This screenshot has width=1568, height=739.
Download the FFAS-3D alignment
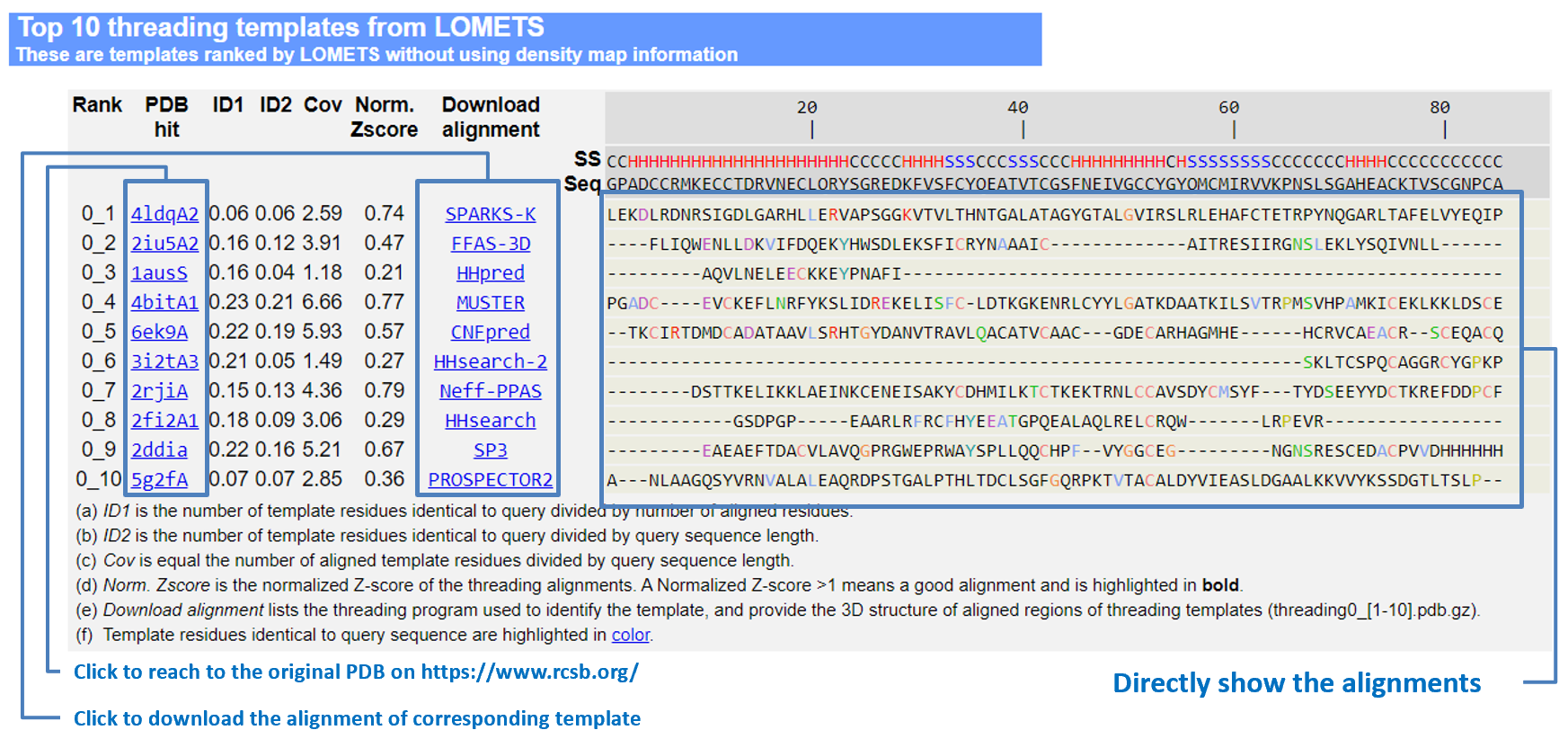491,244
